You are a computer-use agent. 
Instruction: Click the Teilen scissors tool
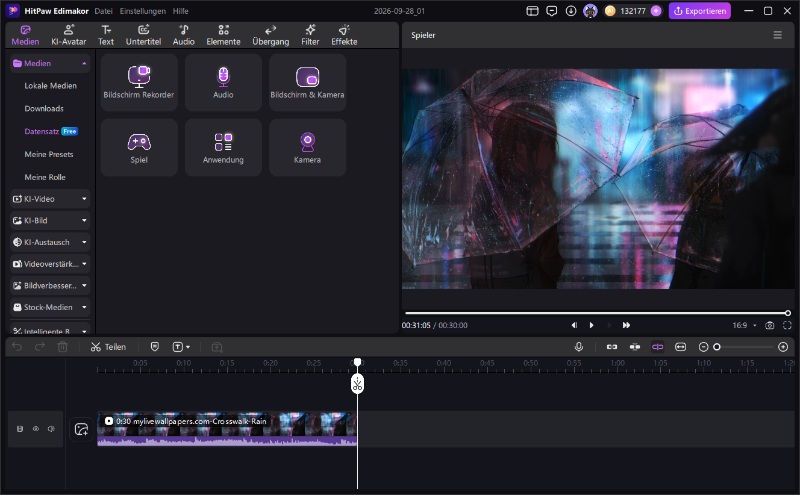tap(108, 347)
